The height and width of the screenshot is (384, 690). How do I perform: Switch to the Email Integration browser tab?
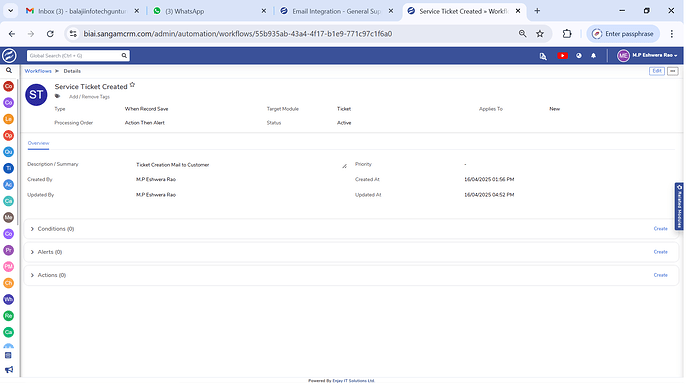[x=337, y=11]
